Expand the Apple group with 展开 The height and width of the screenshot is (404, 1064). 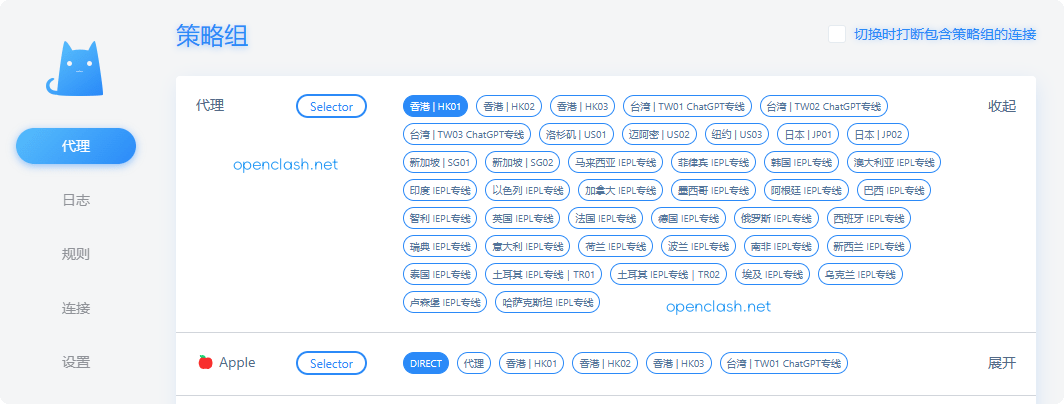coord(1002,363)
